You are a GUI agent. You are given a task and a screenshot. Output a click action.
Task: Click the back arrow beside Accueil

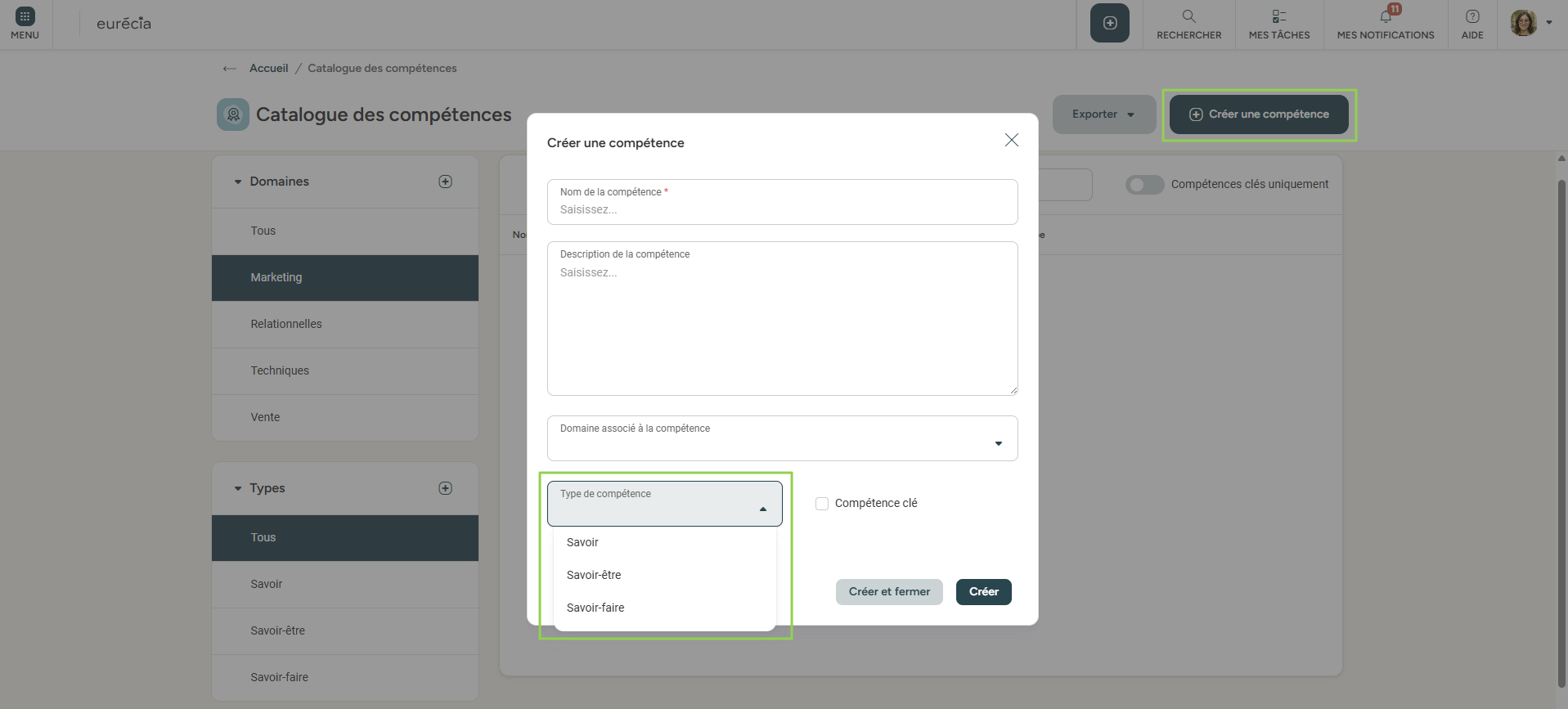coord(230,69)
